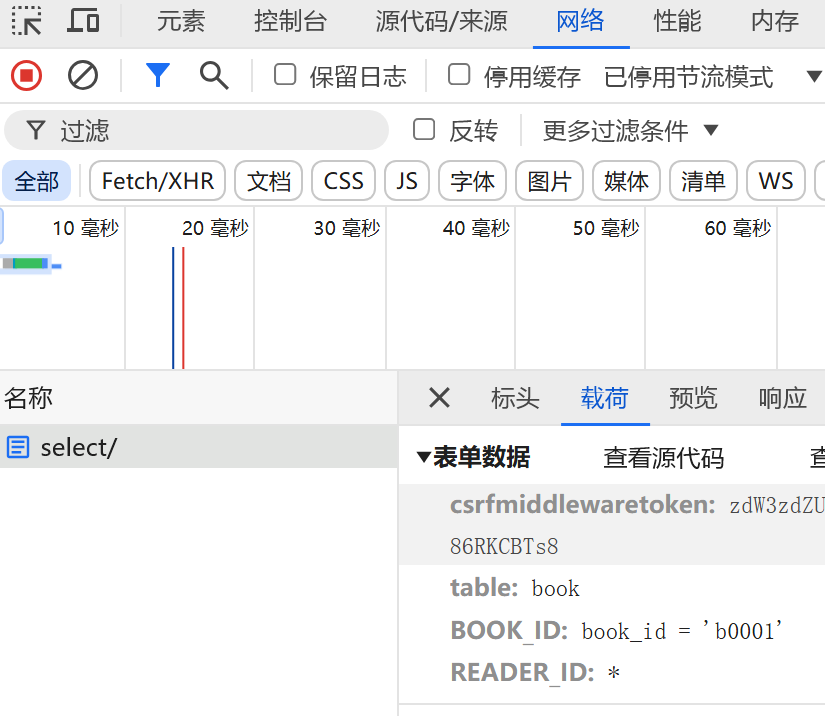825x716 pixels.
Task: Click the blue line in timeline overview
Action: click(173, 308)
